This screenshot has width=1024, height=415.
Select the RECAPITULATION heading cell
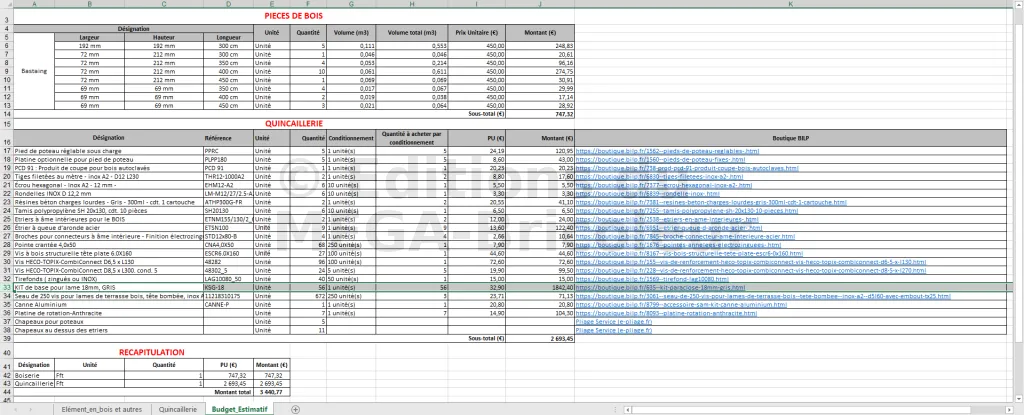(152, 353)
